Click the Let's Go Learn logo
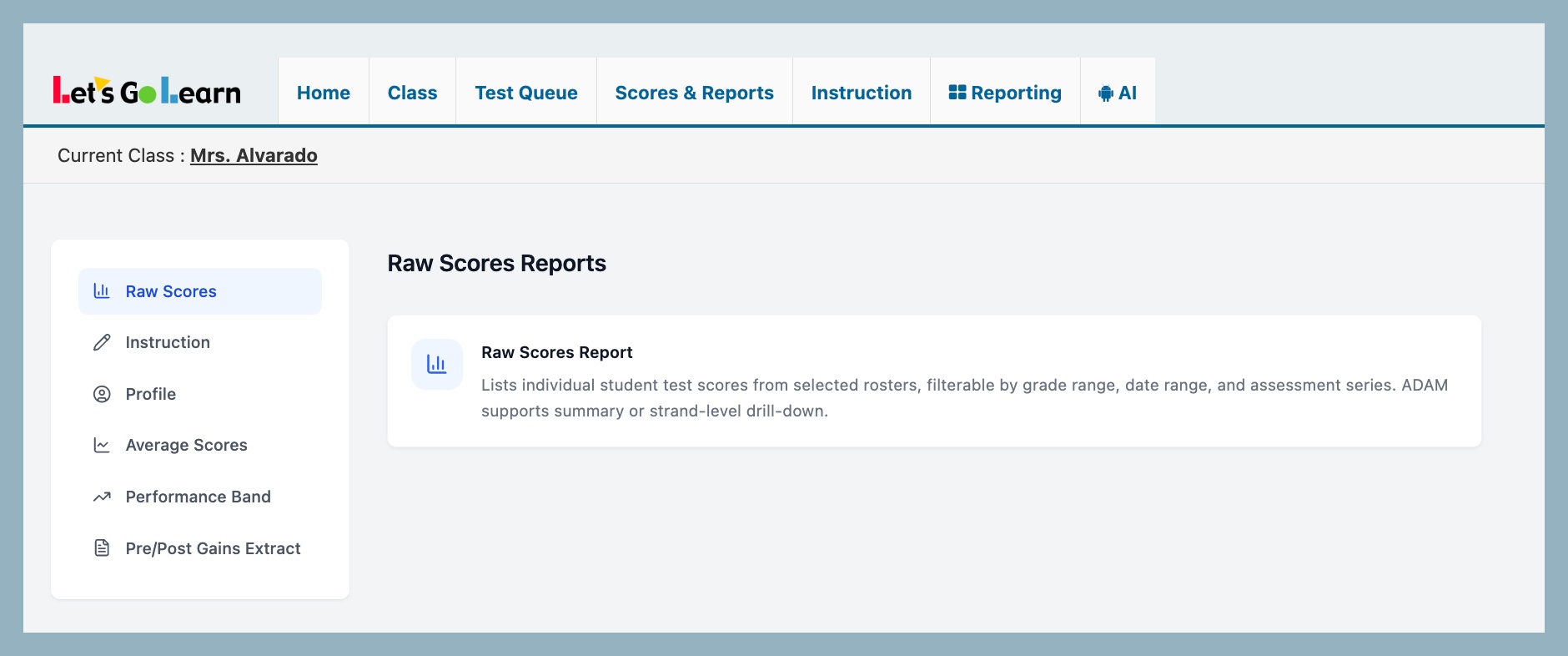The width and height of the screenshot is (1568, 656). (147, 91)
